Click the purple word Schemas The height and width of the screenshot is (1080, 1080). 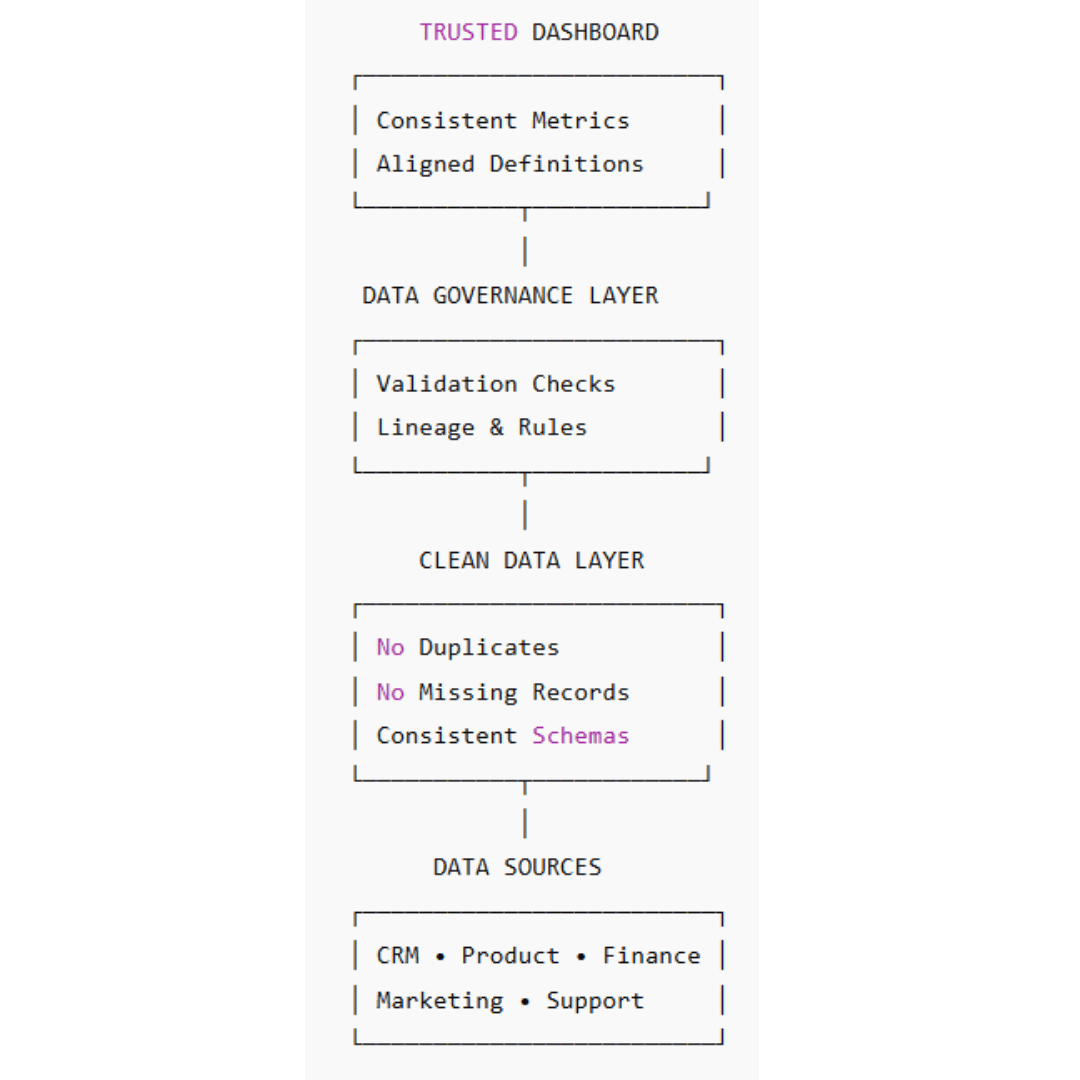tap(580, 736)
